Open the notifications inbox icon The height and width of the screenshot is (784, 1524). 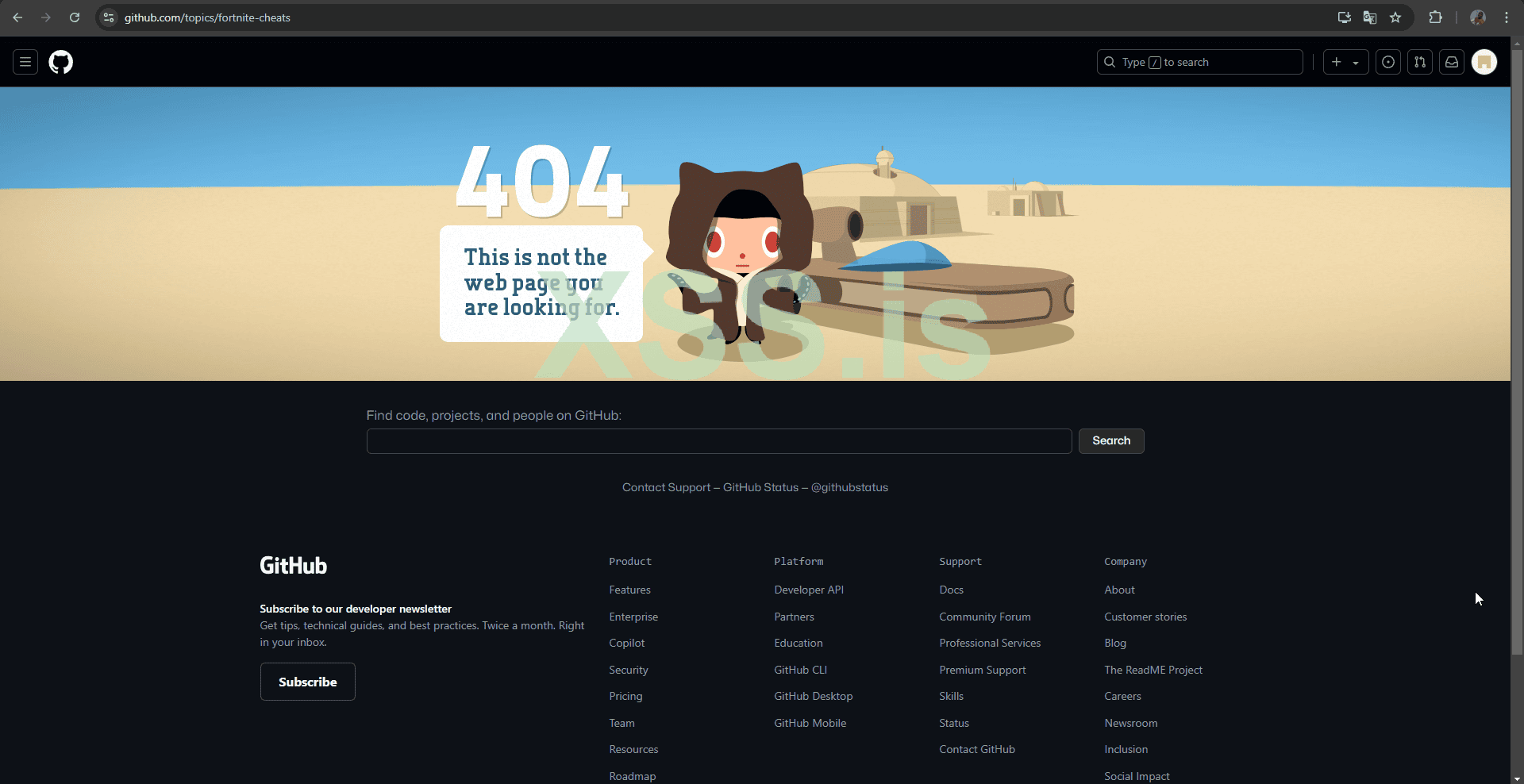tap(1452, 62)
